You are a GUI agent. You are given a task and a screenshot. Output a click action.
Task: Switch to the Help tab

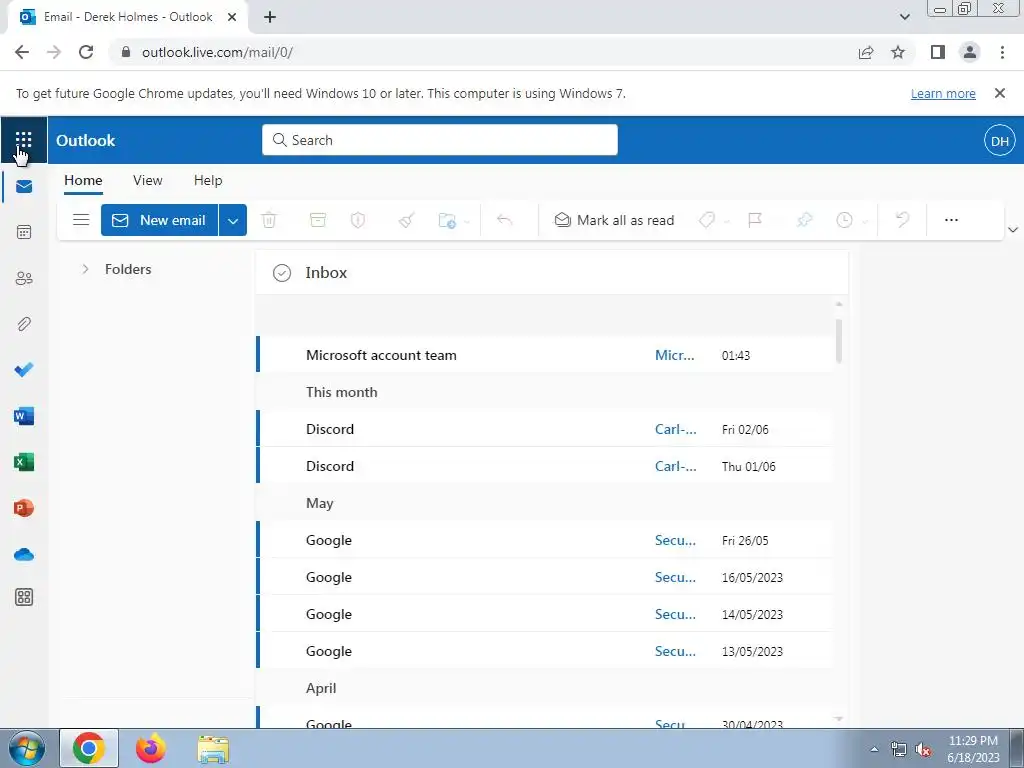[x=208, y=180]
